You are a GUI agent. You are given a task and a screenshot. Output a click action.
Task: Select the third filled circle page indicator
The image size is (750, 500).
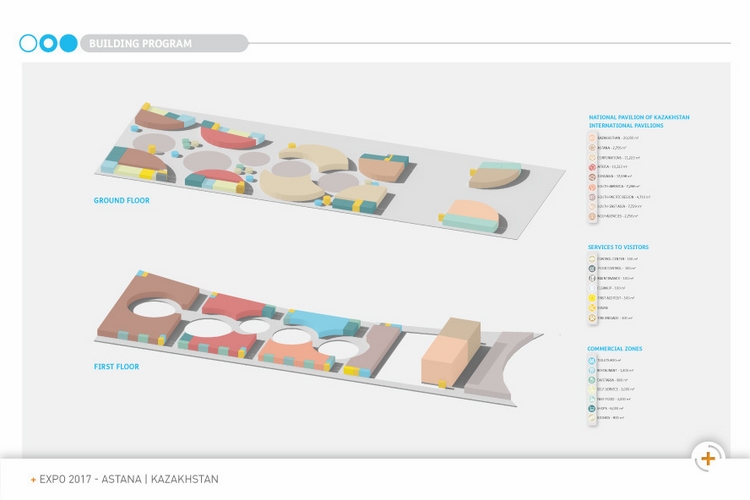tap(68, 43)
